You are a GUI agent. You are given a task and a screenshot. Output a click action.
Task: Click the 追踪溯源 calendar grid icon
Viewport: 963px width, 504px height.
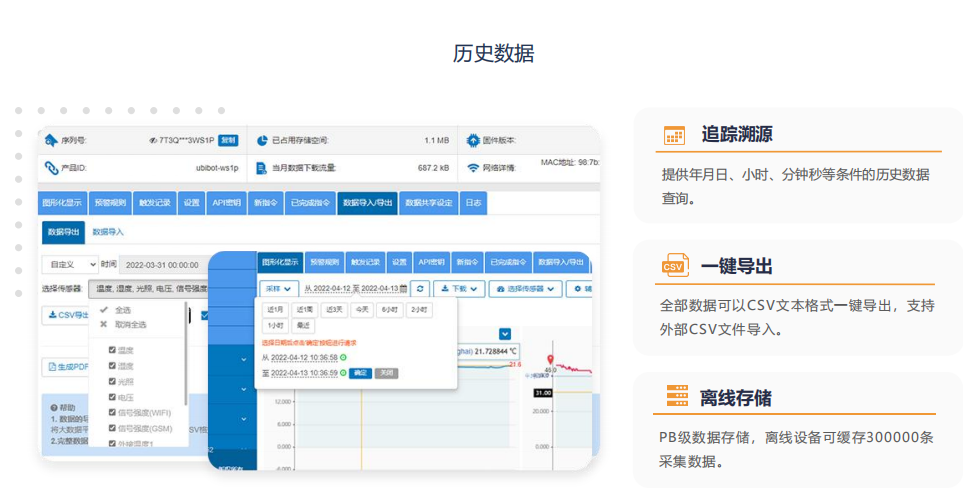tap(674, 135)
